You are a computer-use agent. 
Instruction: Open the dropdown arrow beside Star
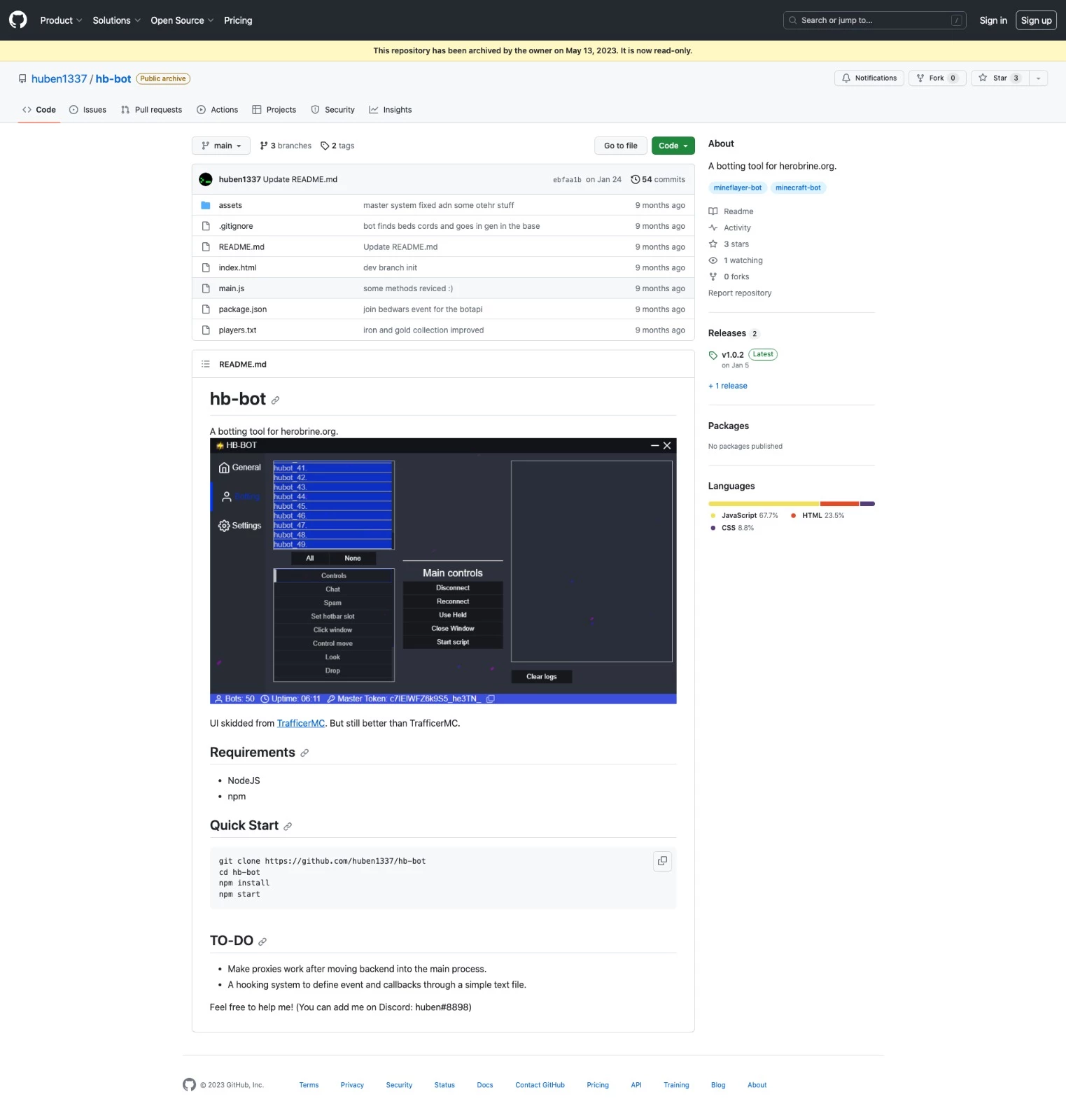pyautogui.click(x=1038, y=78)
